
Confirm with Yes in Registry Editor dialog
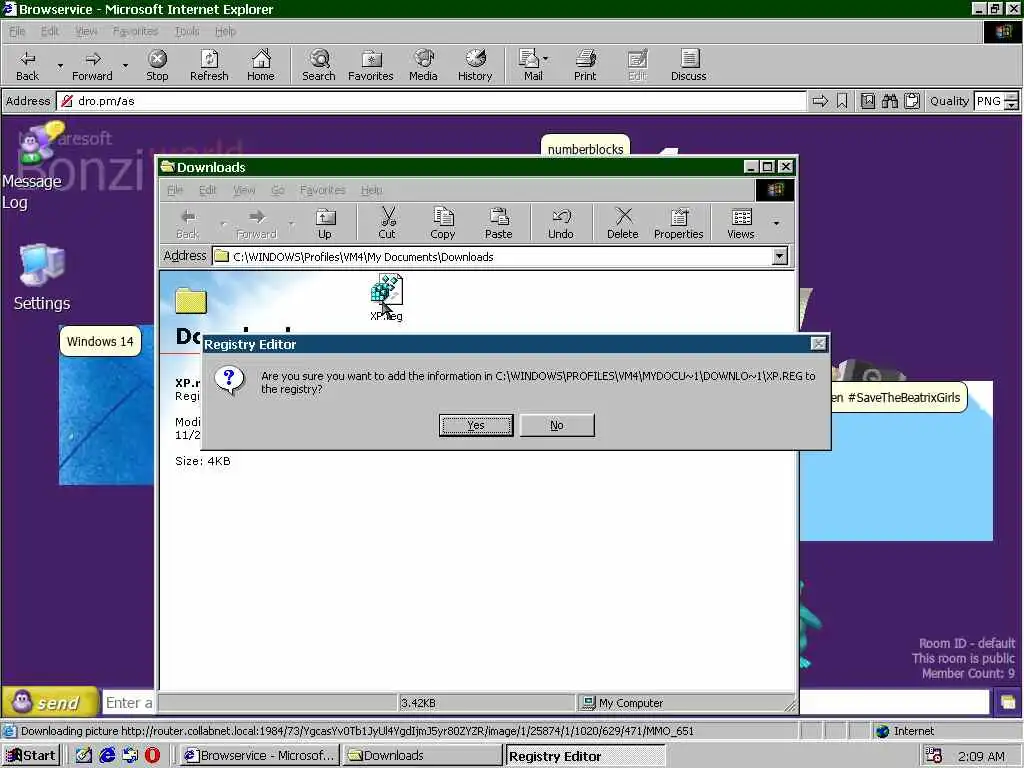tap(476, 425)
